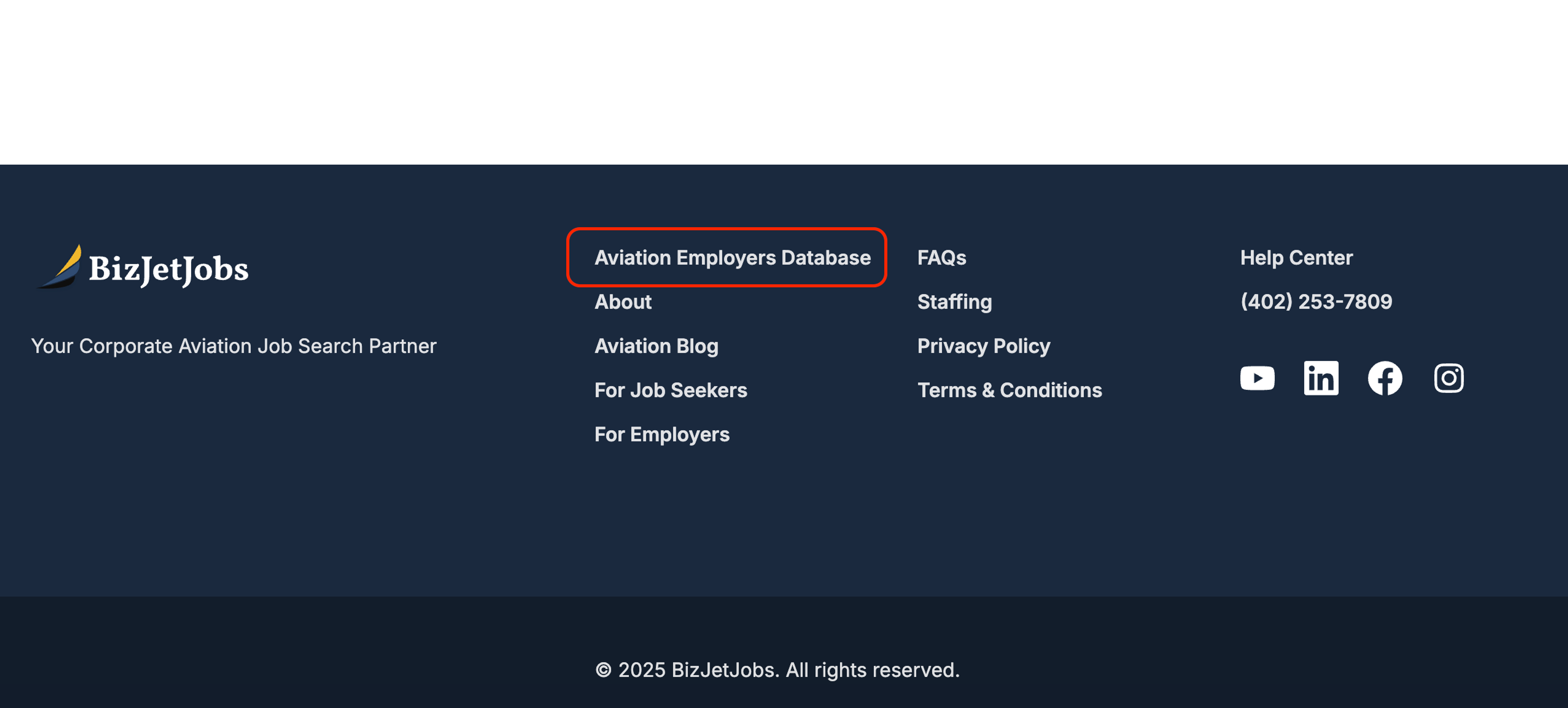Click the 2025 copyright notice text
1568x708 pixels.
pos(777,670)
